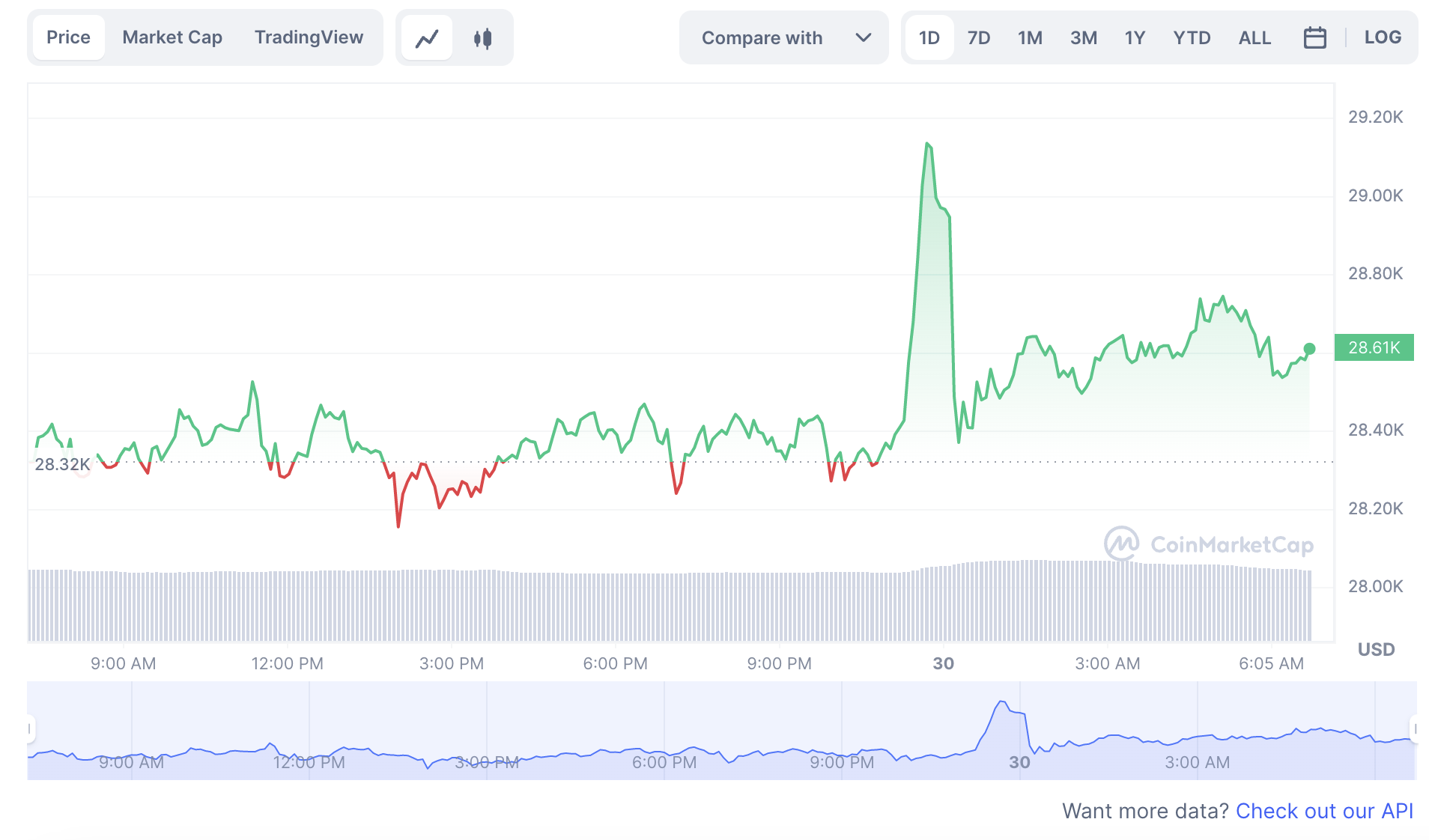Toggle LOG scale on chart
This screenshot has height=840, width=1429.
(x=1382, y=37)
